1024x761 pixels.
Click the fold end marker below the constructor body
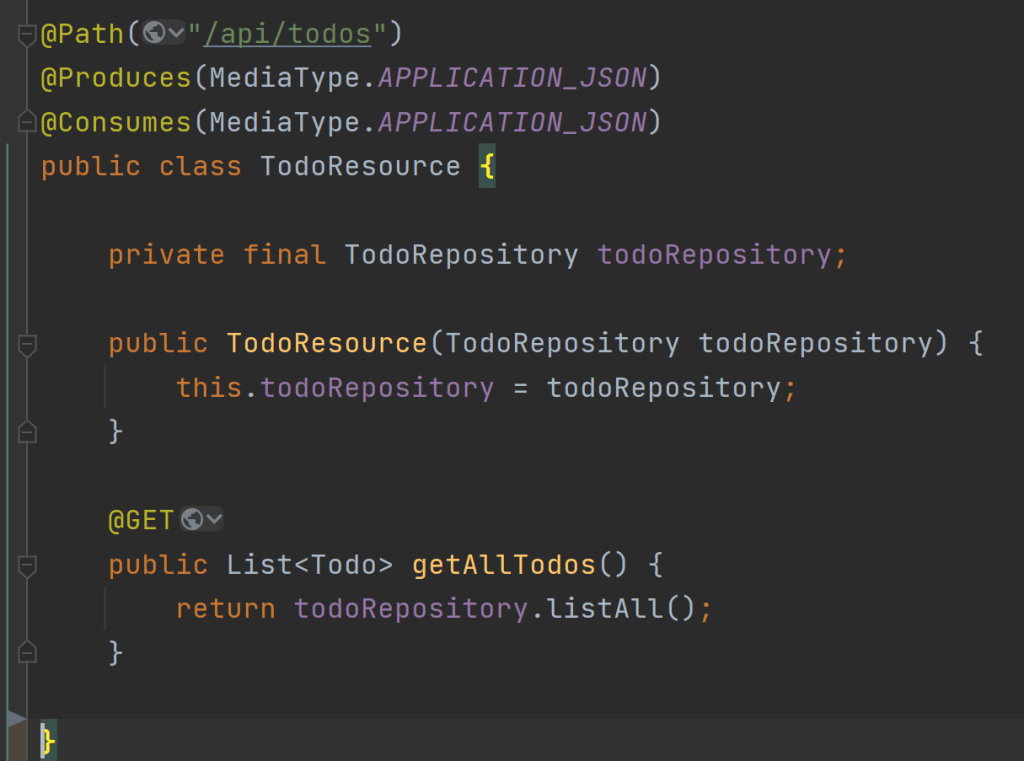point(27,432)
